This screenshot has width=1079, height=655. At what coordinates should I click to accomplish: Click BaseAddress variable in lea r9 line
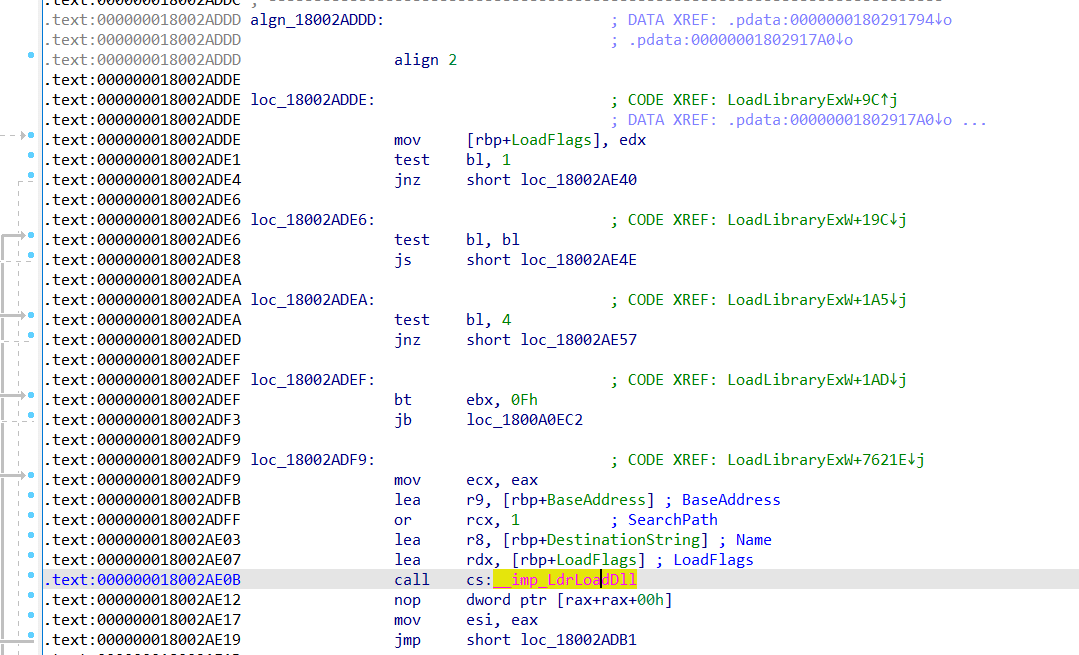point(596,499)
